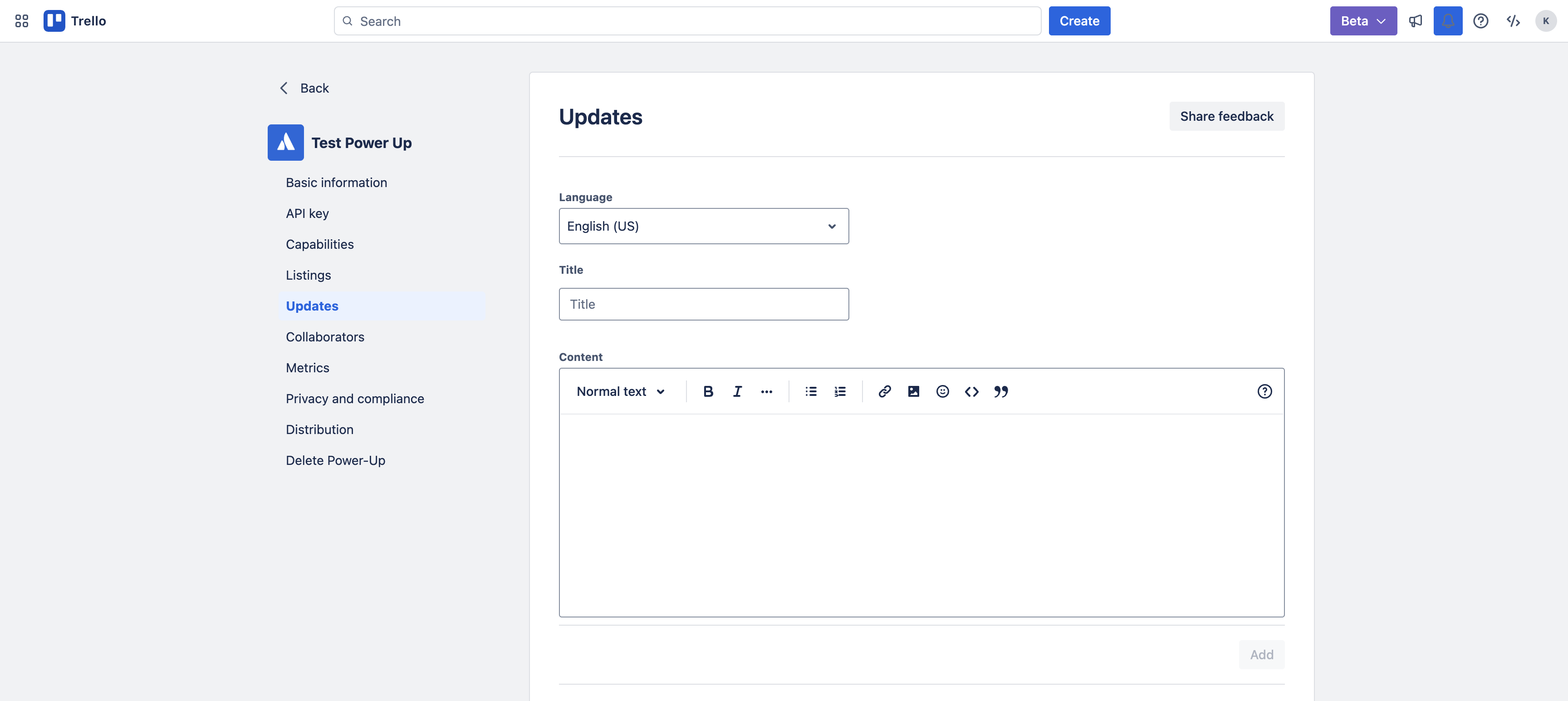
Task: Open Basic information section
Action: click(x=337, y=183)
